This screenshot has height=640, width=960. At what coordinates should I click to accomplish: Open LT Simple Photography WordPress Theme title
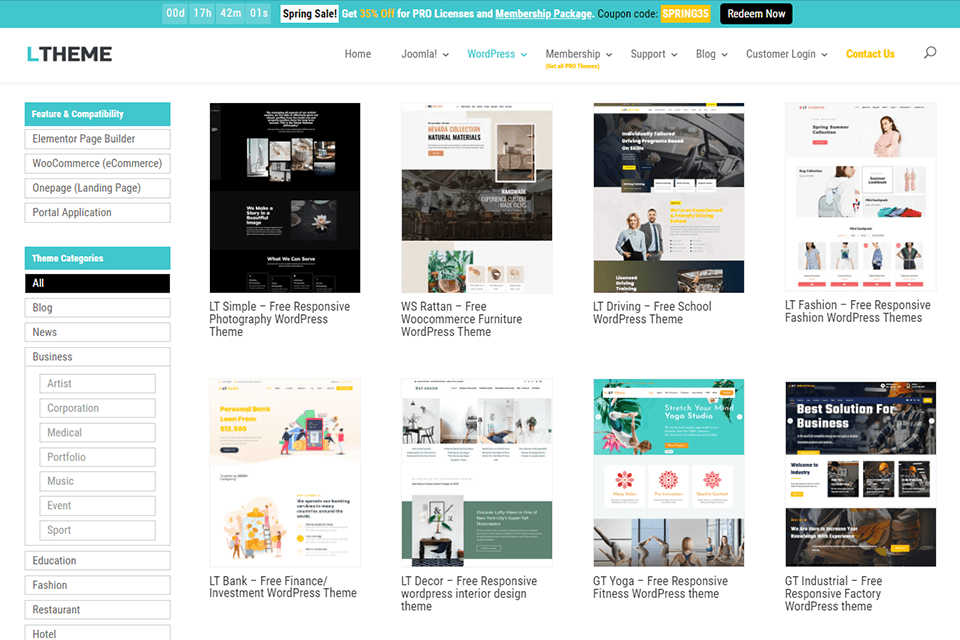[x=280, y=319]
